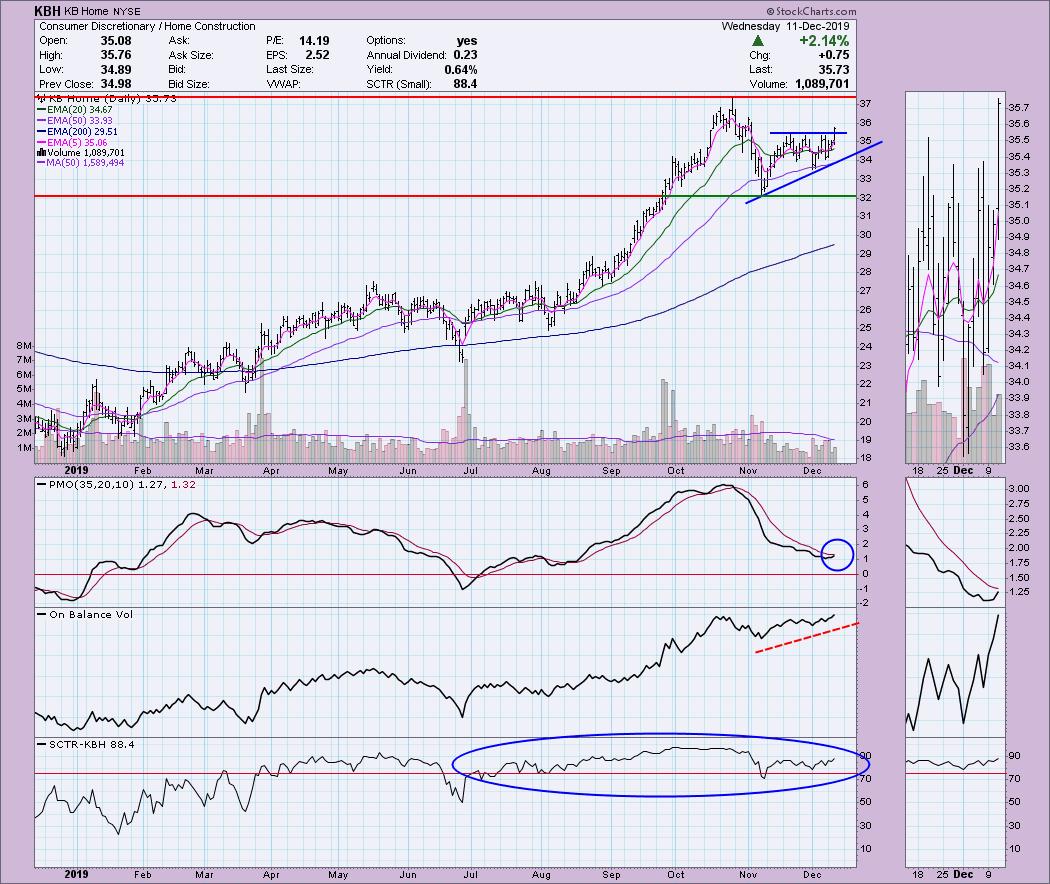Click the High price value 35.76

coord(116,55)
